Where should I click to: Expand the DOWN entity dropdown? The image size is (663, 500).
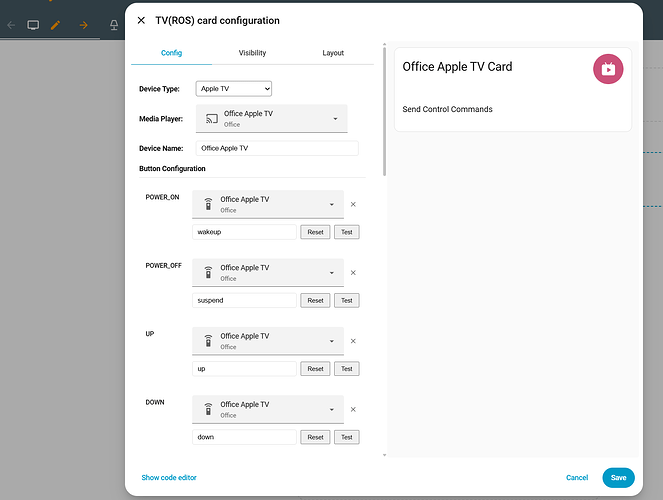(332, 409)
